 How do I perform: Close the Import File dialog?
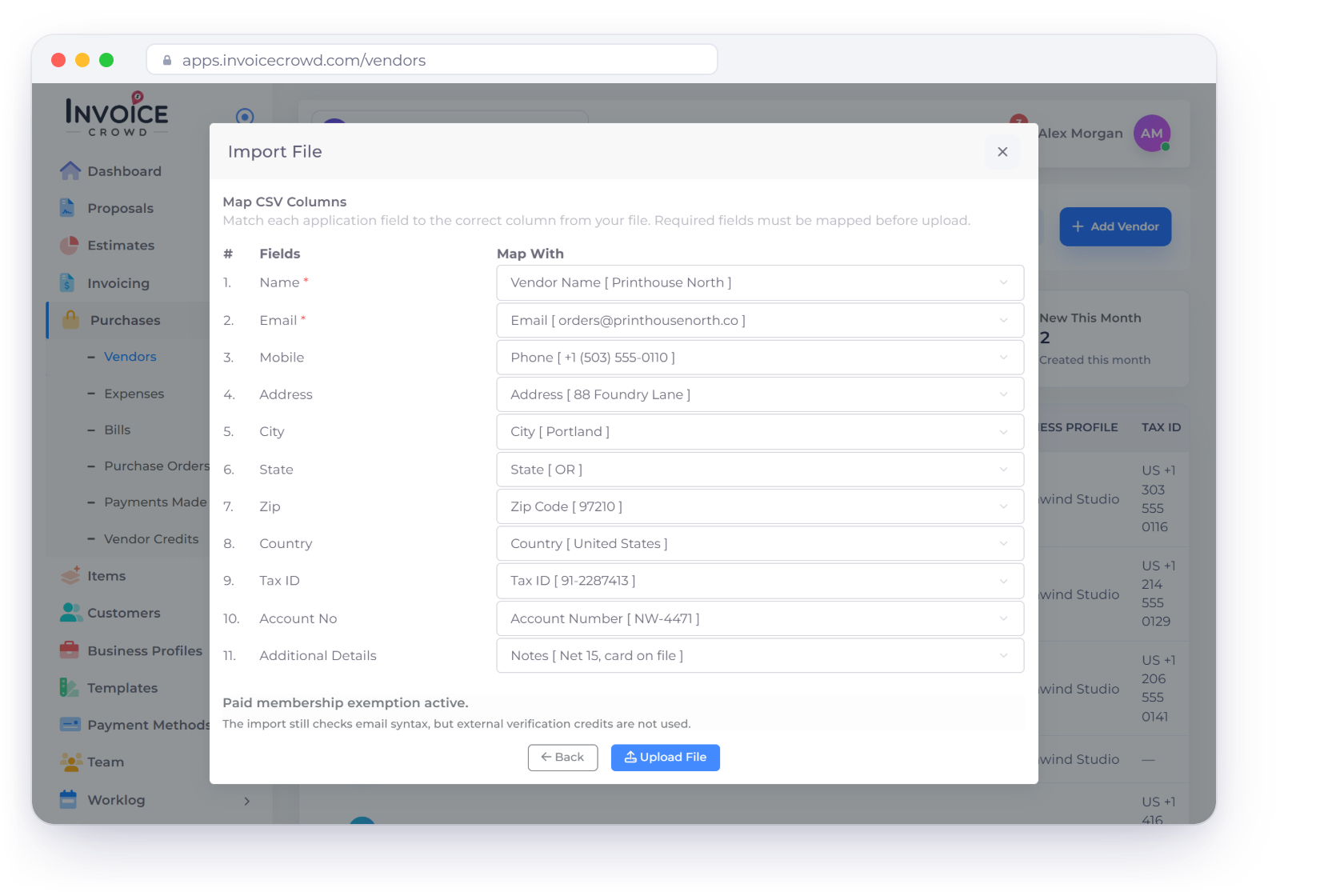(1002, 152)
